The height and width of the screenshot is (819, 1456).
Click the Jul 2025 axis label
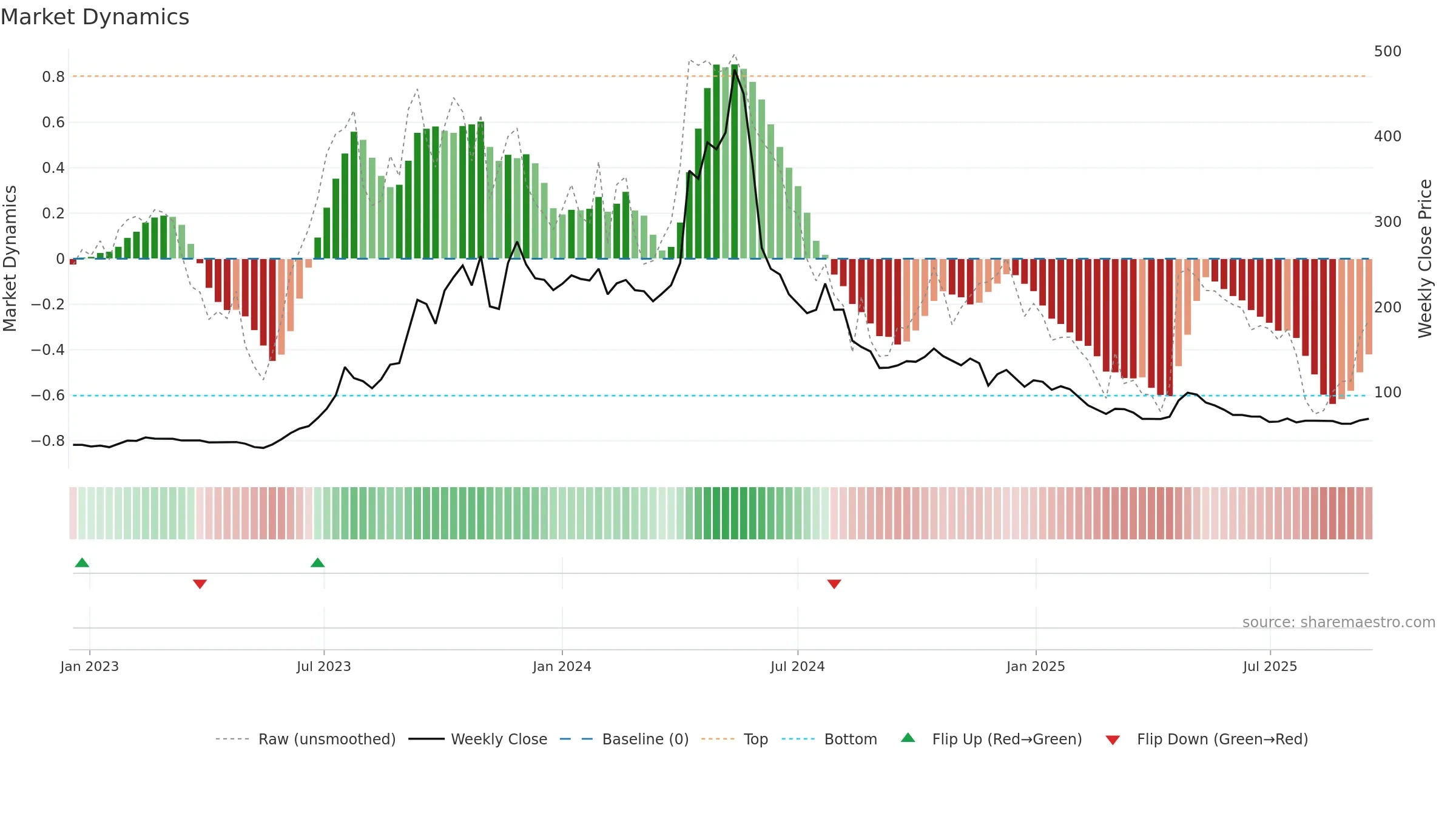1270,666
